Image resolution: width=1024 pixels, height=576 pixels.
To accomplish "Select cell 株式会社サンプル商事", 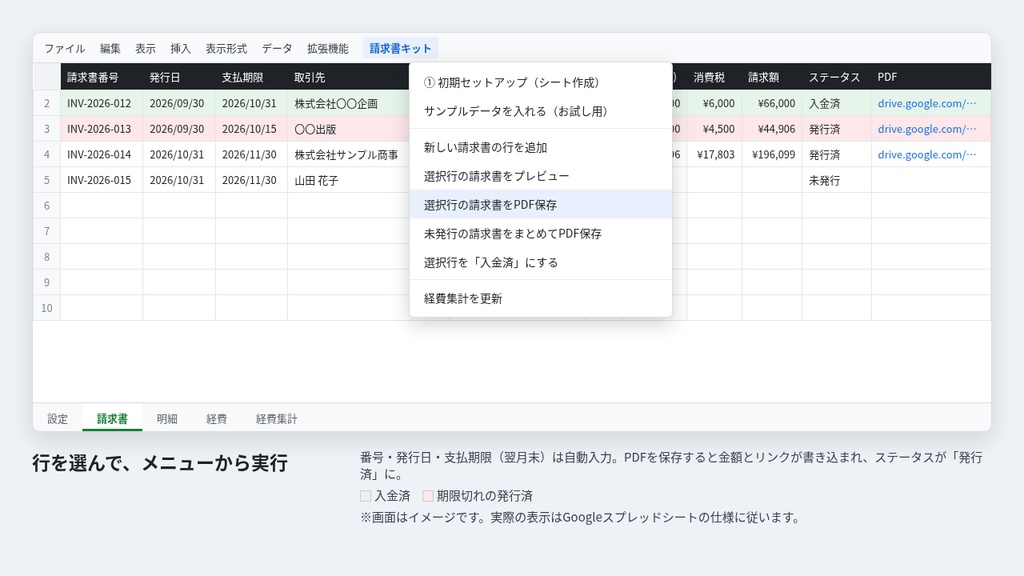I will [349, 154].
